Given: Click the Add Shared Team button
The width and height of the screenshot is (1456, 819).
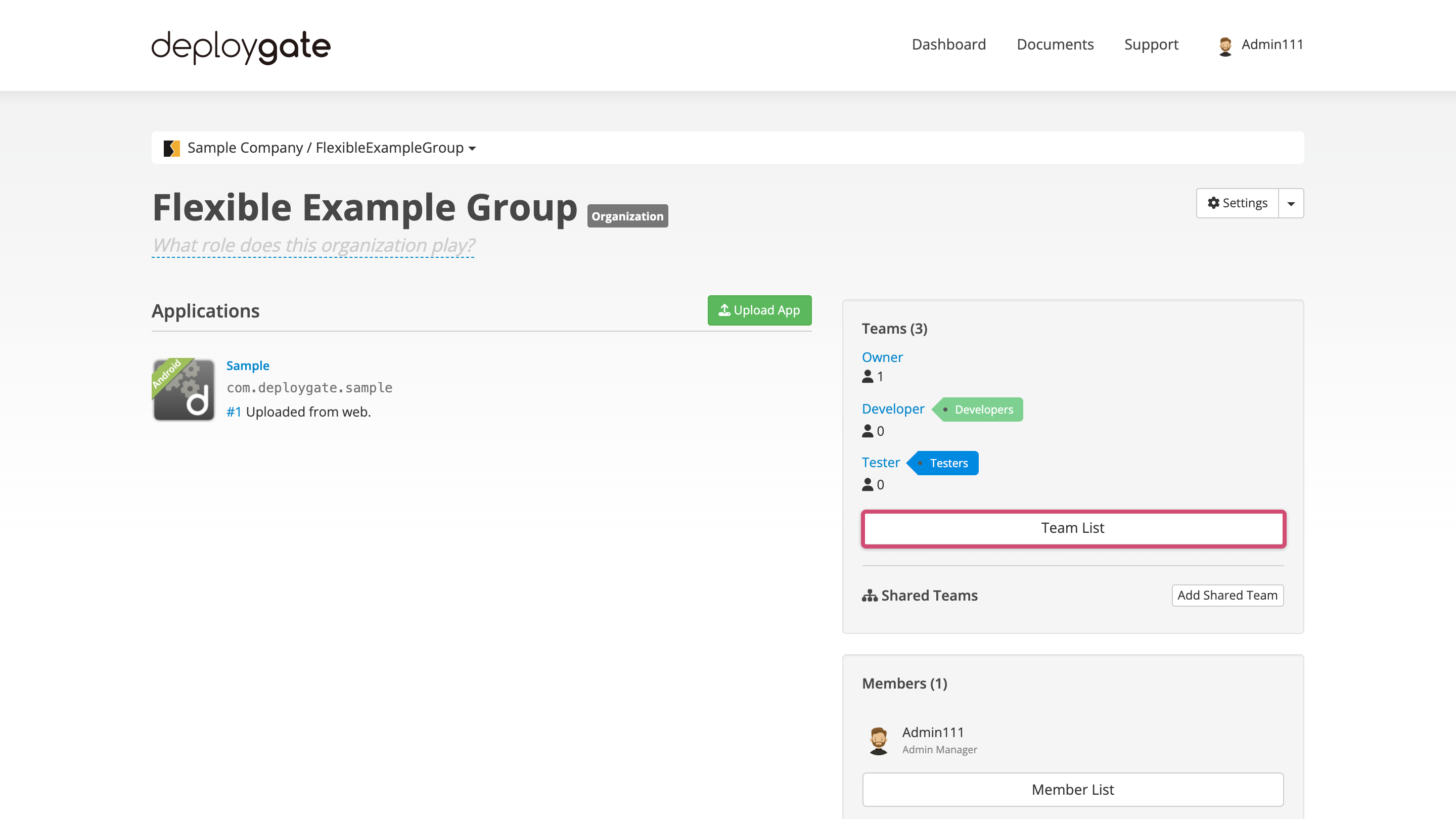Looking at the screenshot, I should click(1227, 595).
